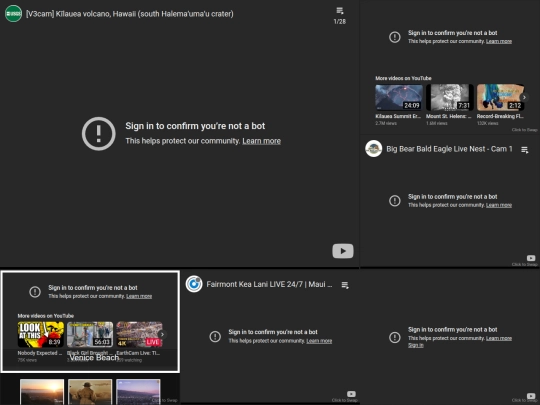Select thumbnail showing person in hat
The image size is (540, 405).
coord(90,392)
